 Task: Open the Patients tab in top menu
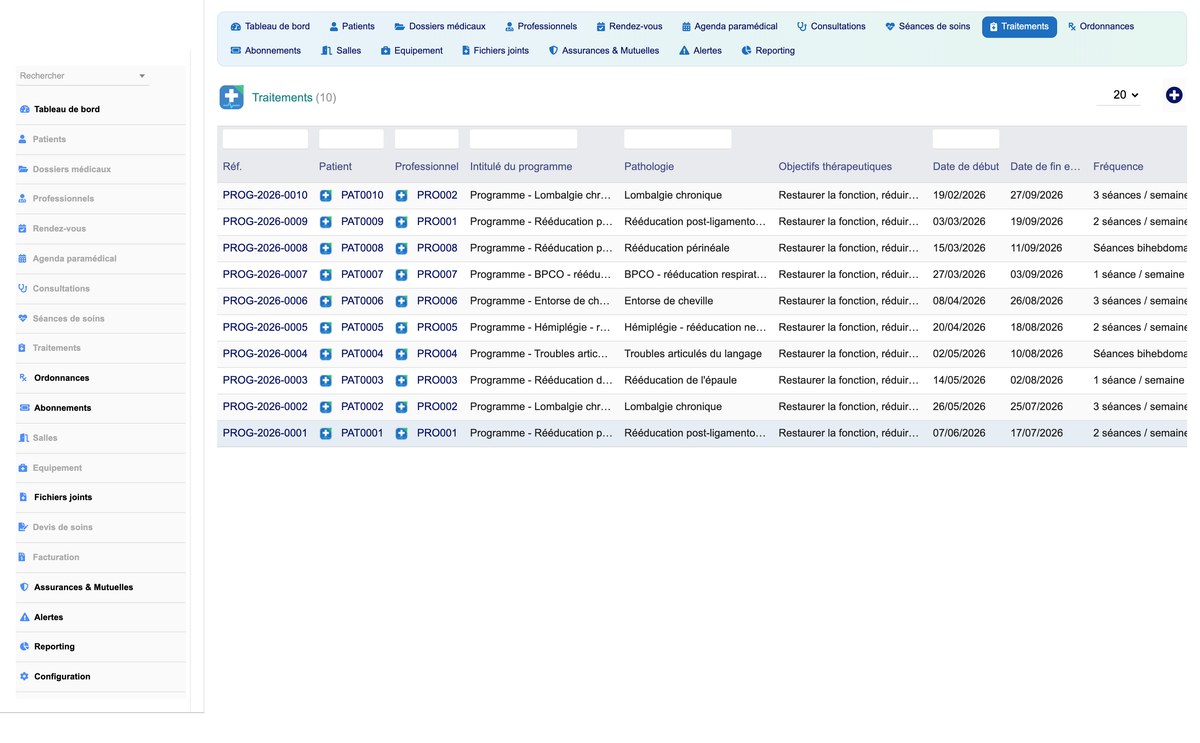[x=352, y=26]
